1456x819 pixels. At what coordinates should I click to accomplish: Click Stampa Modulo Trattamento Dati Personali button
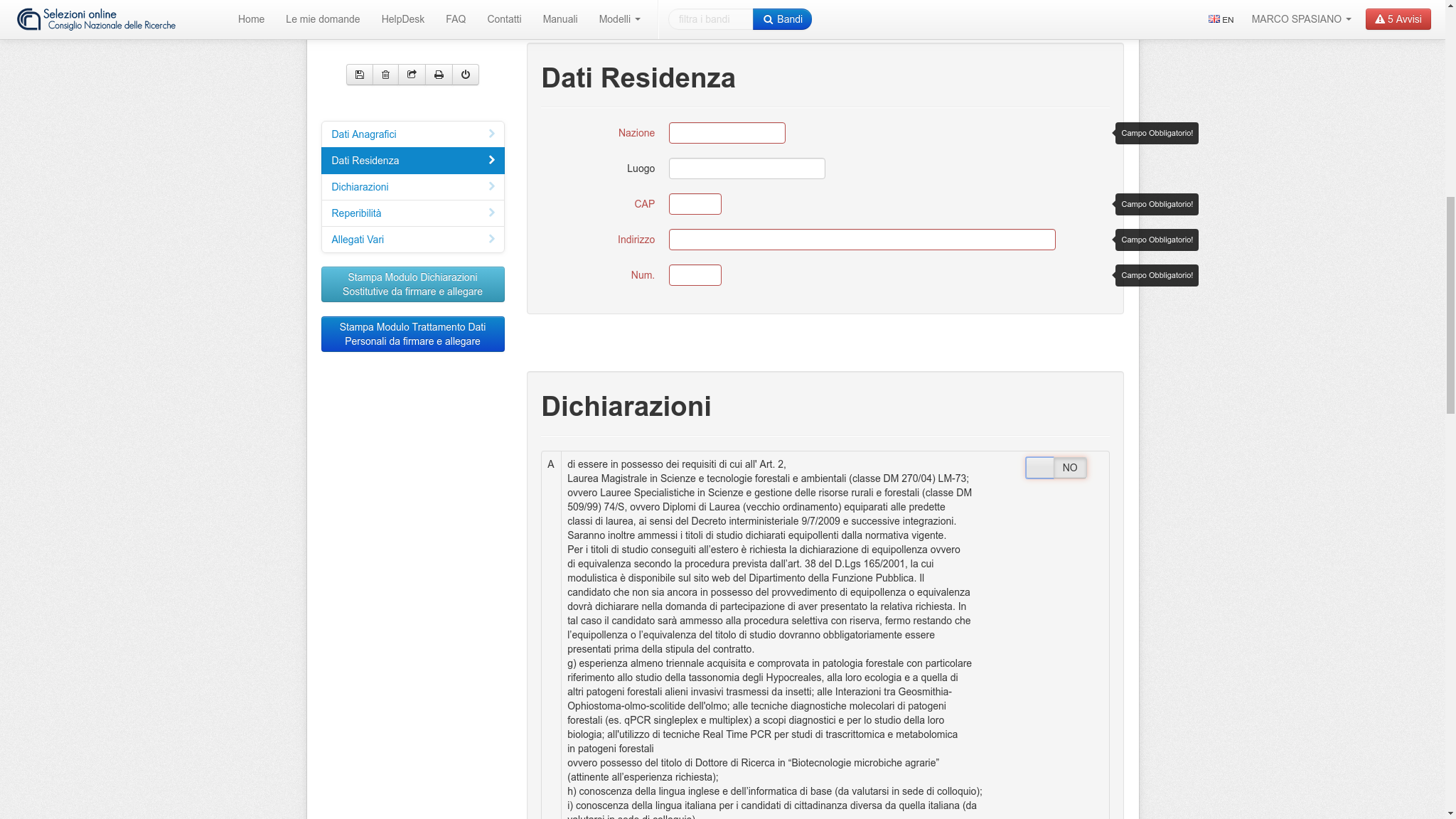click(x=412, y=334)
